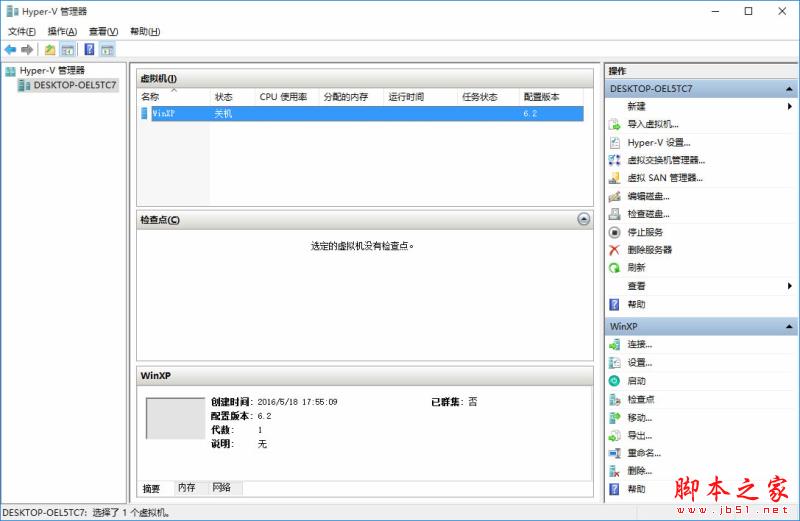800x521 pixels.
Task: Open the 文件(F) menu
Action: (x=21, y=32)
